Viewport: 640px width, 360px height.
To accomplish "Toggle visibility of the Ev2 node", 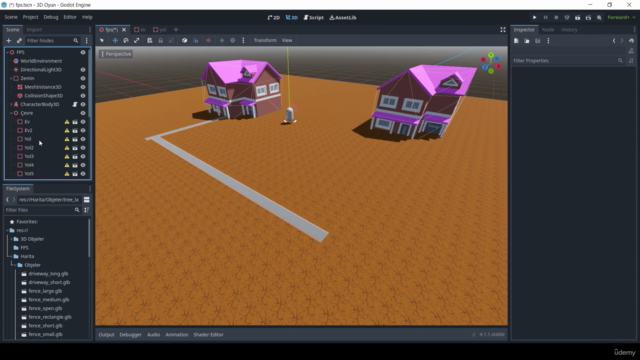I will point(83,131).
